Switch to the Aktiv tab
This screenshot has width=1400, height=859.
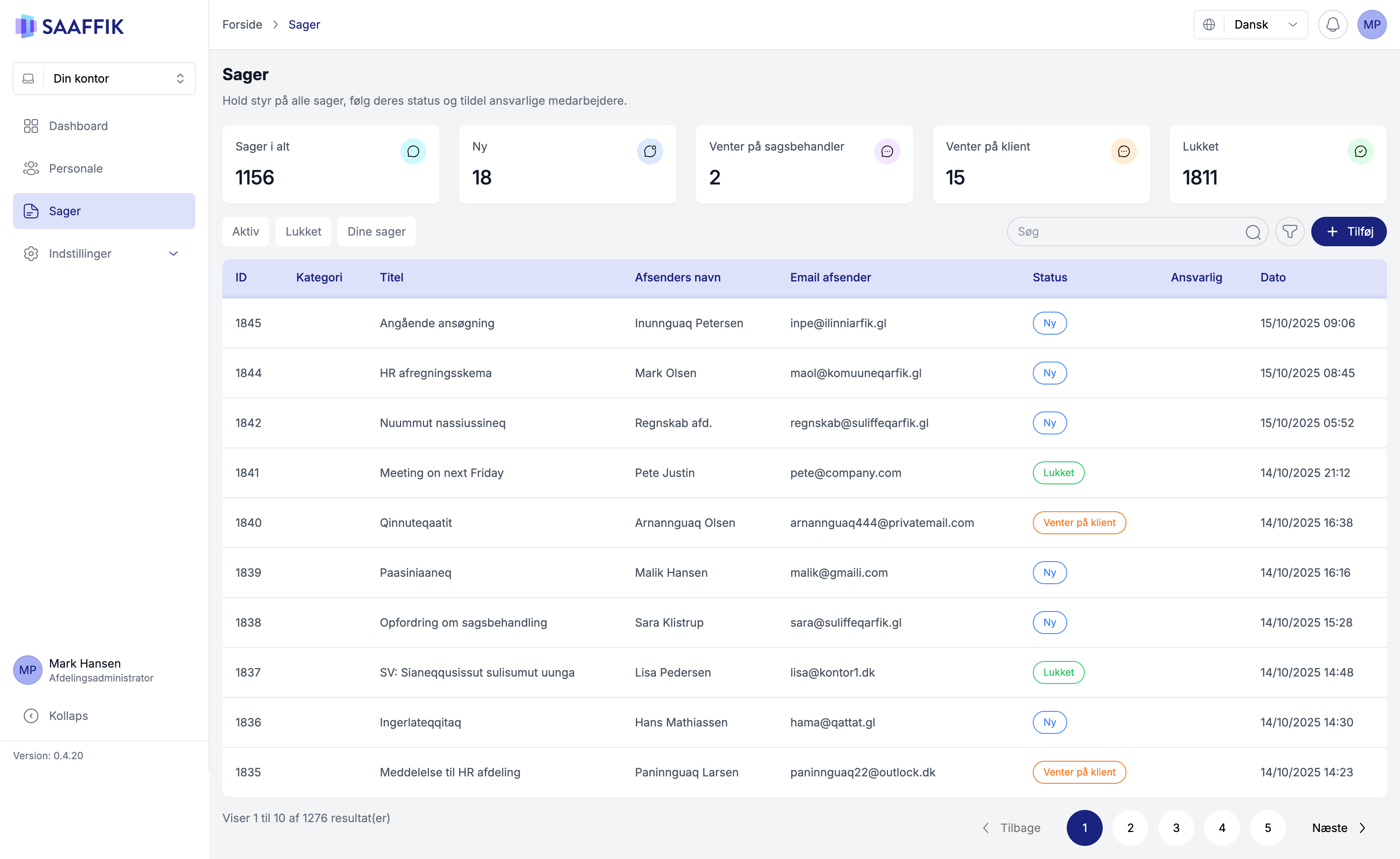point(245,232)
